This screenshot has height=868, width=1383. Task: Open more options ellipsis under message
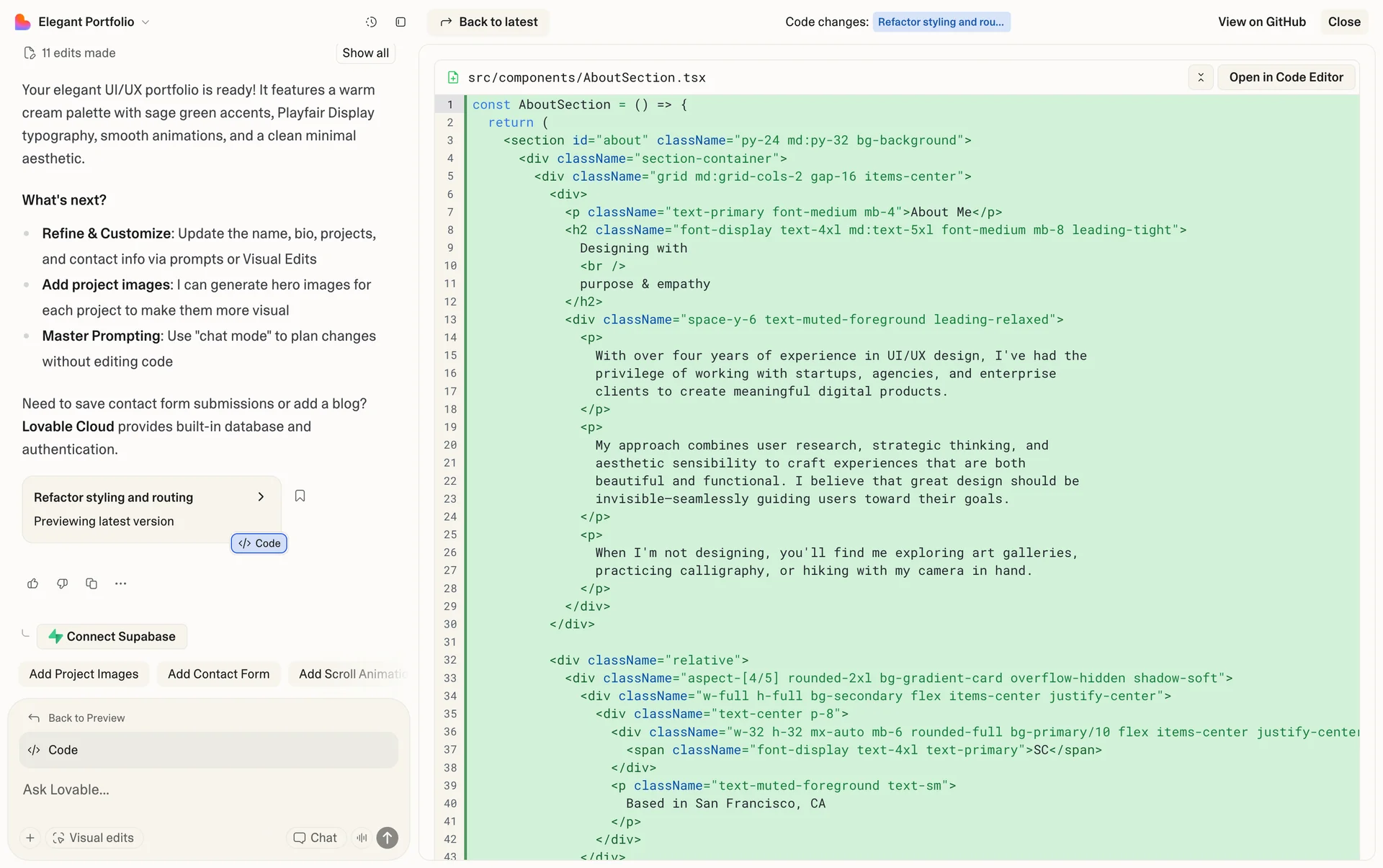pos(120,583)
